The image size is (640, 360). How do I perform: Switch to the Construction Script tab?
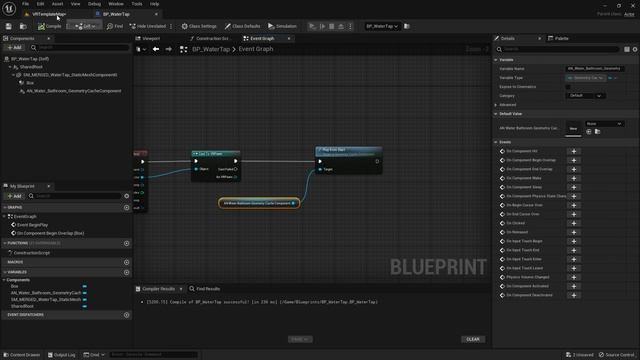(212, 38)
